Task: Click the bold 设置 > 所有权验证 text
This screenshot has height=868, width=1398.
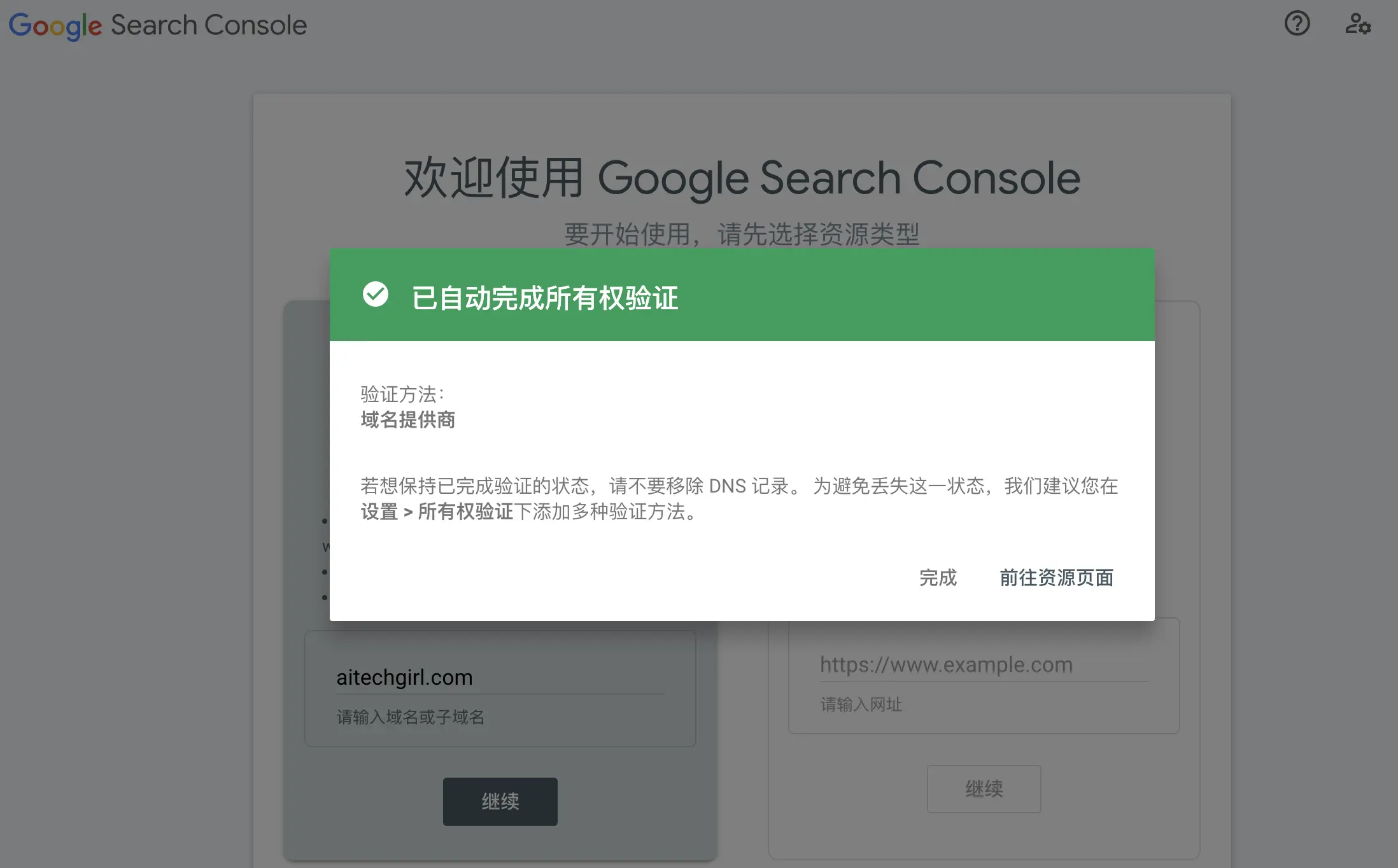Action: [437, 512]
